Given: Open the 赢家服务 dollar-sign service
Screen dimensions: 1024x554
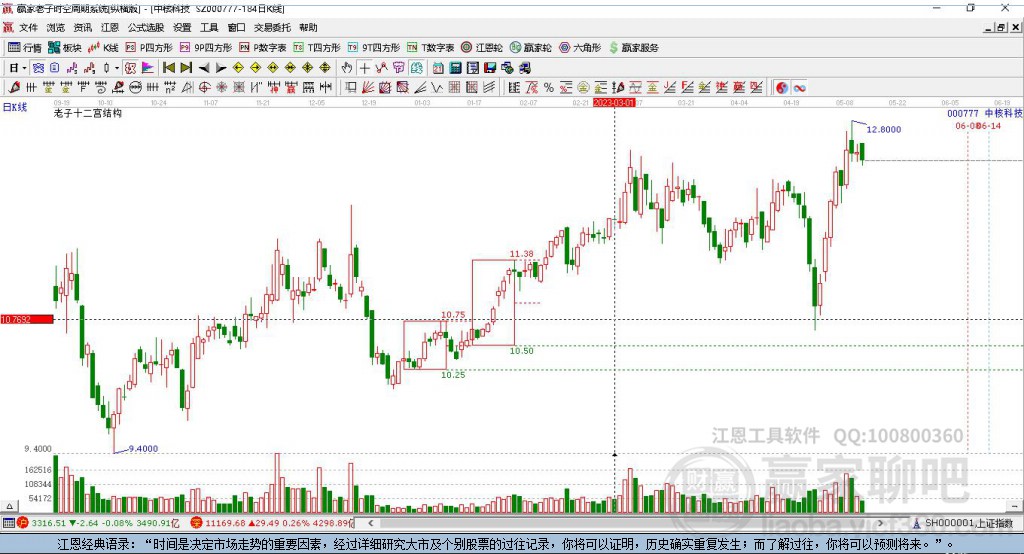Looking at the screenshot, I should pyautogui.click(x=633, y=48).
